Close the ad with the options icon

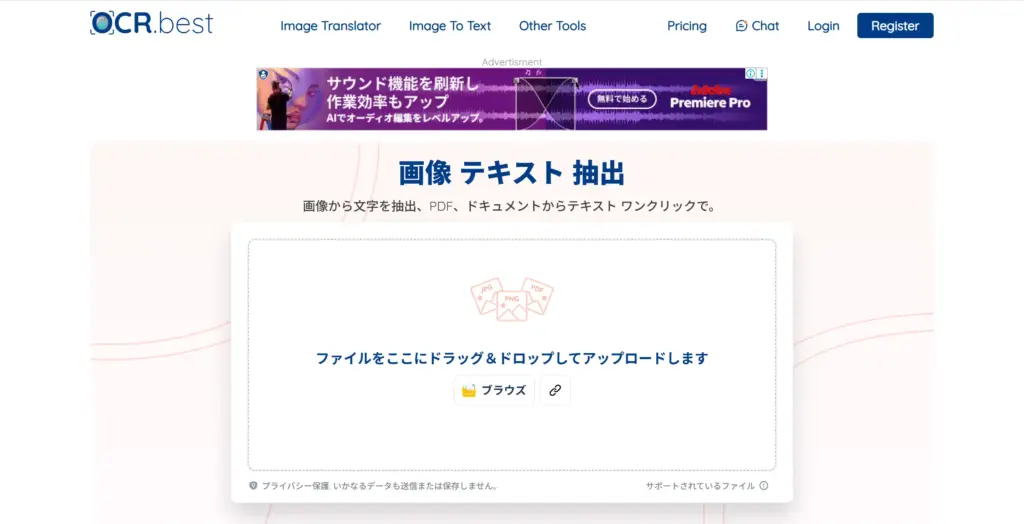pyautogui.click(x=762, y=74)
